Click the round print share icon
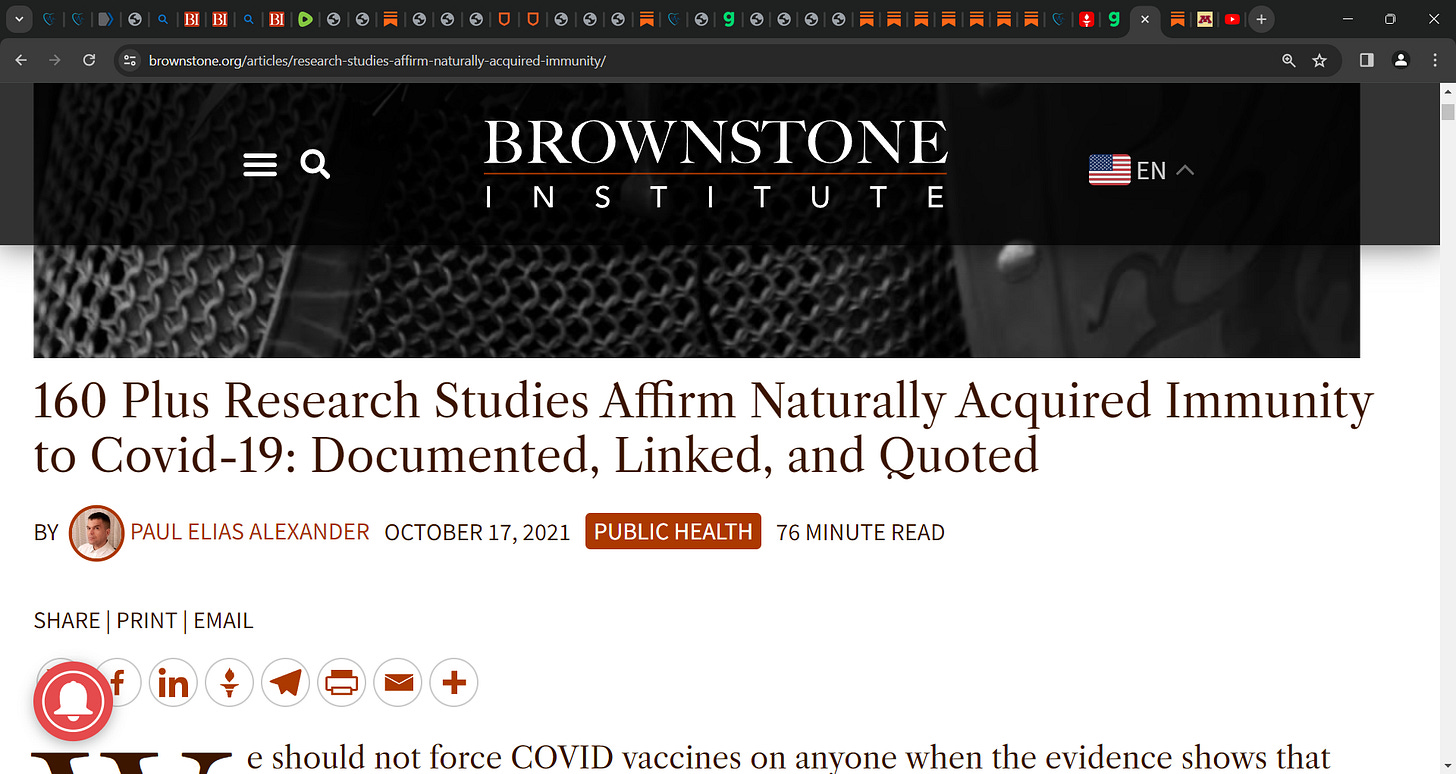This screenshot has width=1456, height=774. pos(342,684)
